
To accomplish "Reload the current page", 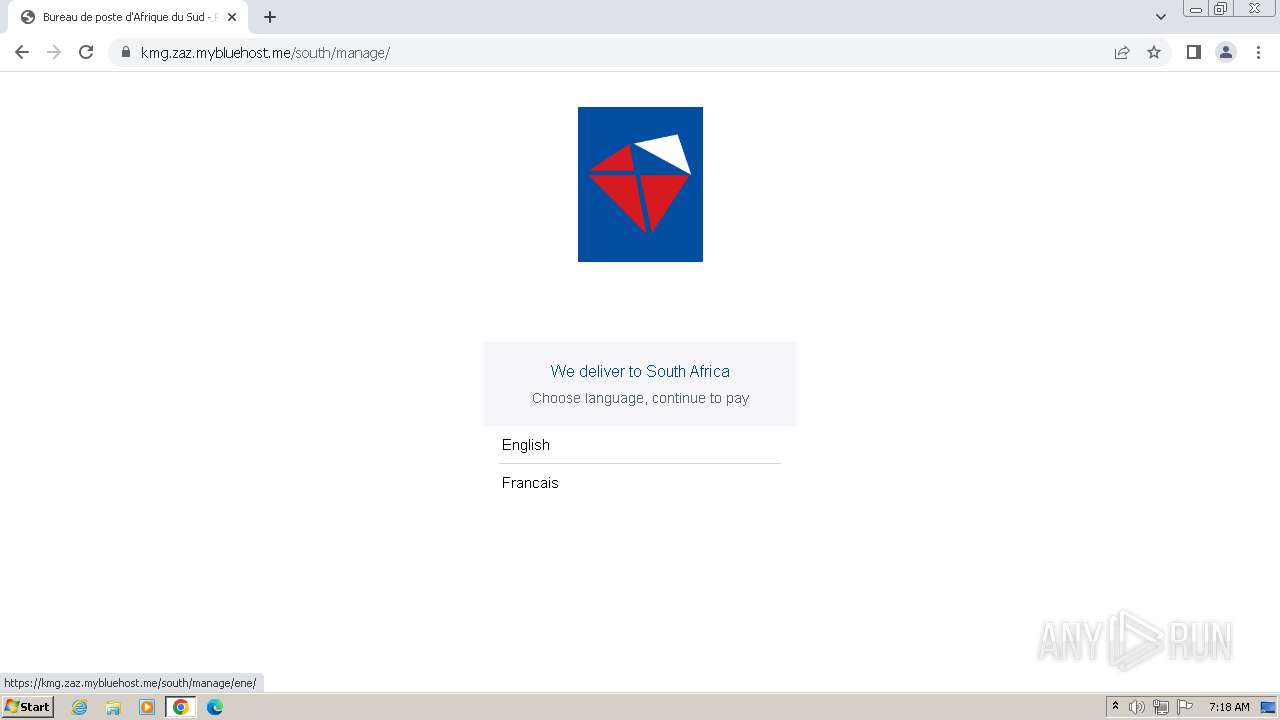I will pos(86,52).
